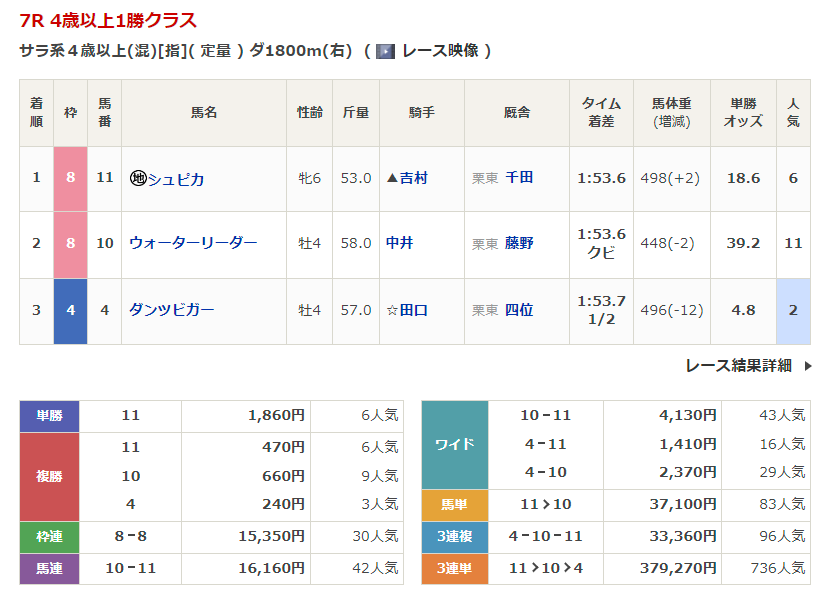
Task: Open jockey 中井 profile
Action: click(x=399, y=243)
